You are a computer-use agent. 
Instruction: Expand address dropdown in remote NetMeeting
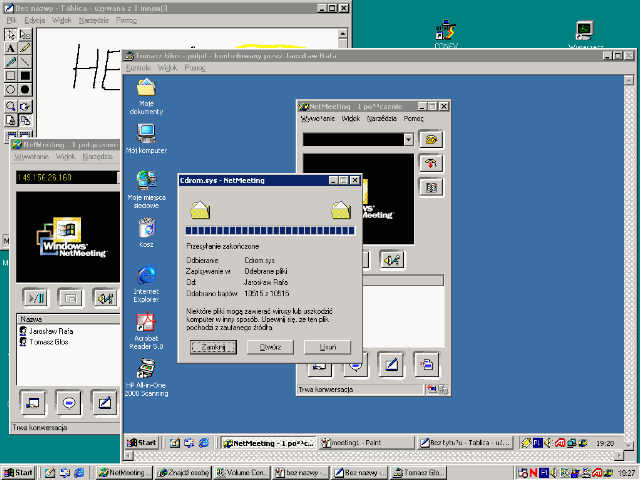(x=408, y=140)
